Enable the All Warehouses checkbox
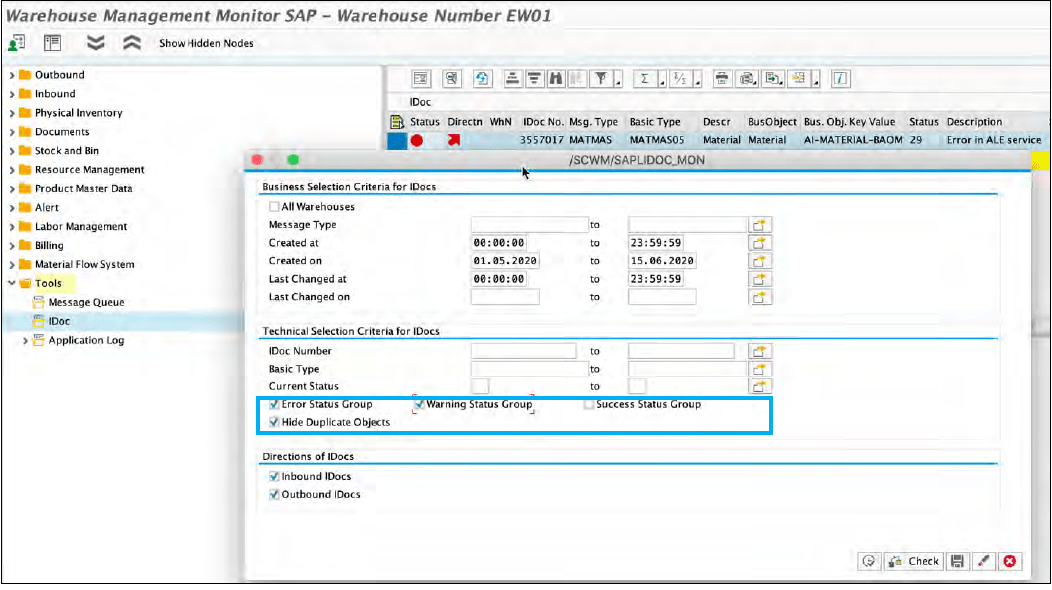The height and width of the screenshot is (590, 1052). 274,207
